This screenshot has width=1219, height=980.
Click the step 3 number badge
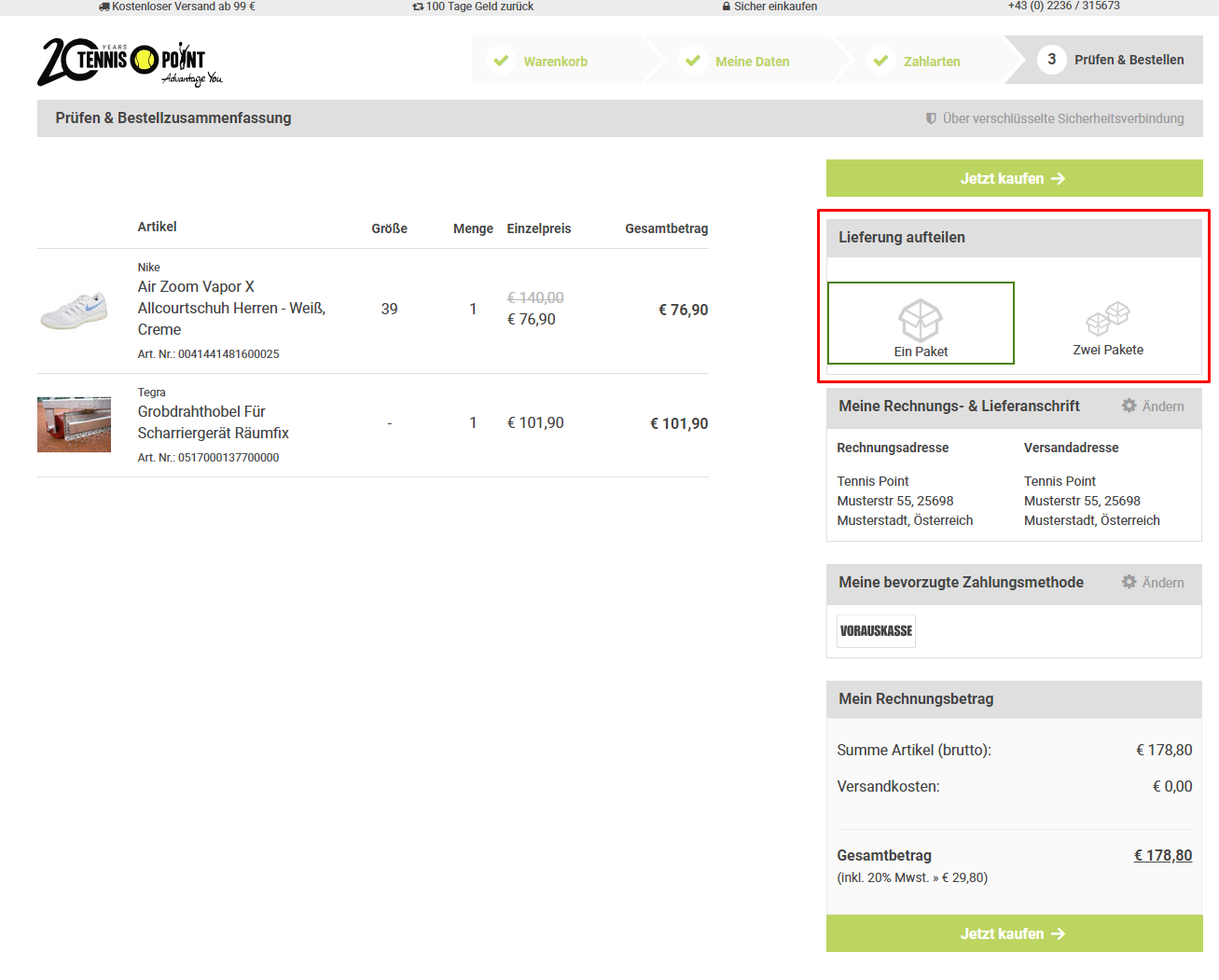coord(1051,60)
